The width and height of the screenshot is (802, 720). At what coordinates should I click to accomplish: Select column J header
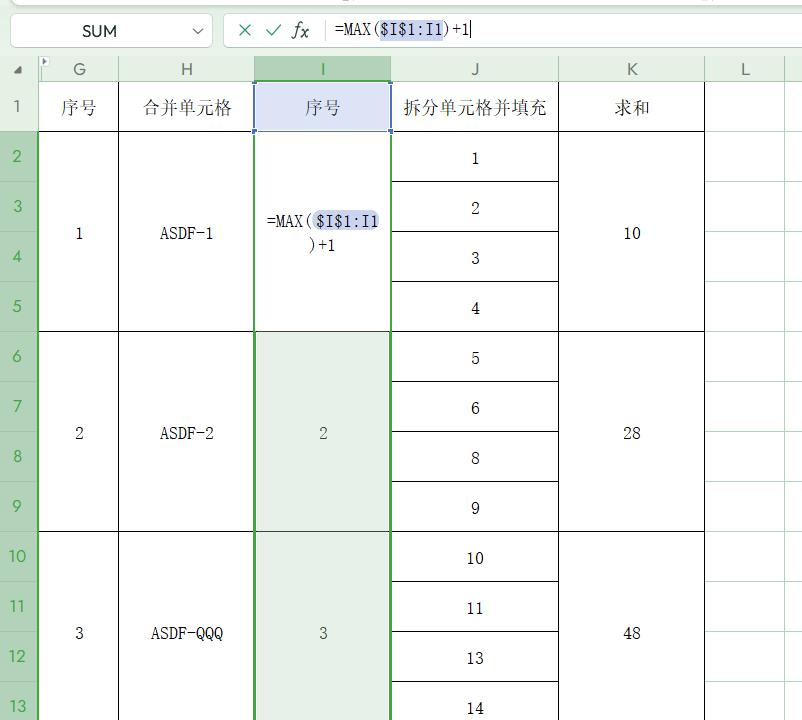pyautogui.click(x=475, y=69)
